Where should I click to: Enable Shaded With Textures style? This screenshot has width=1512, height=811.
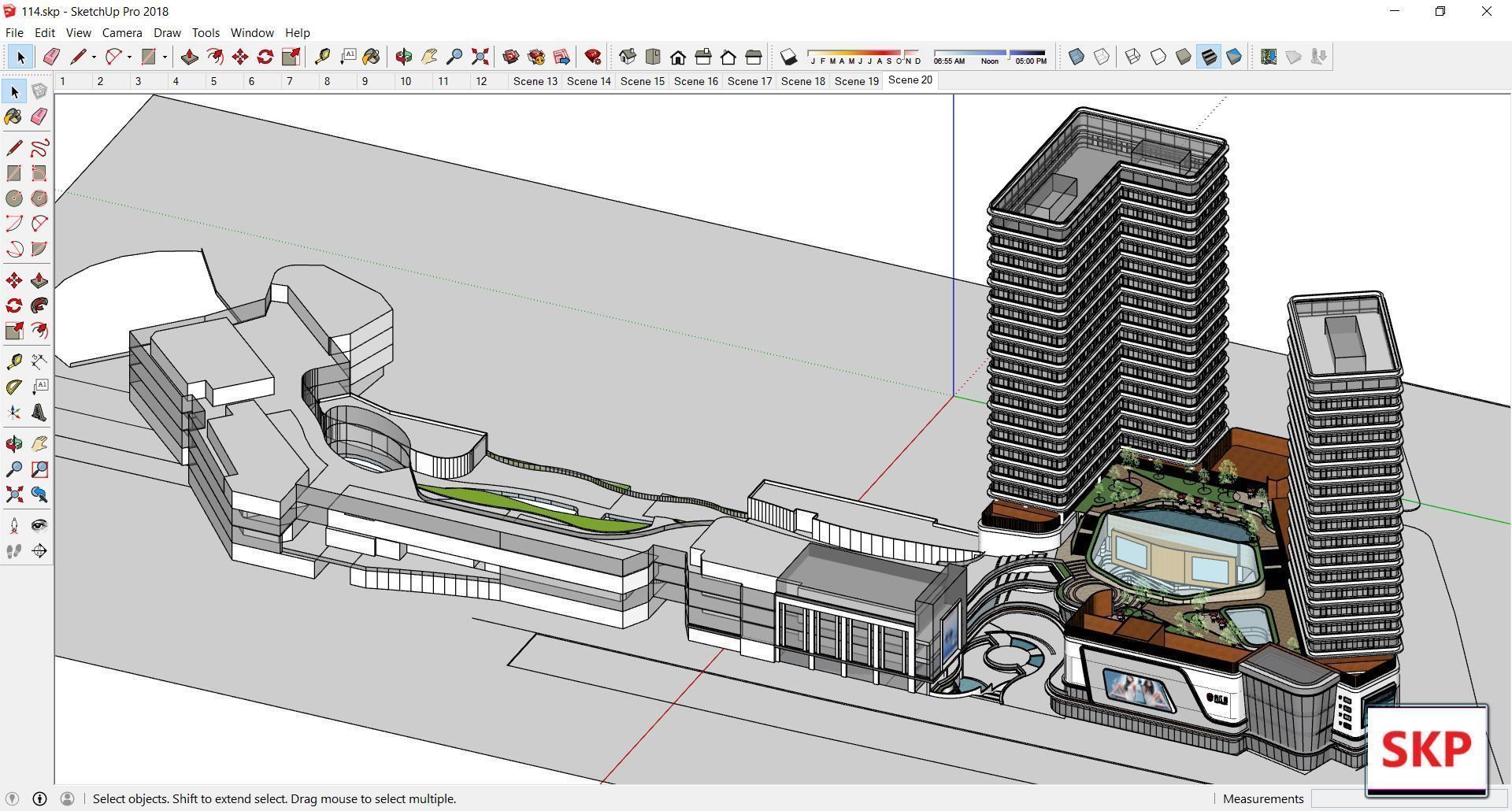pos(1209,57)
